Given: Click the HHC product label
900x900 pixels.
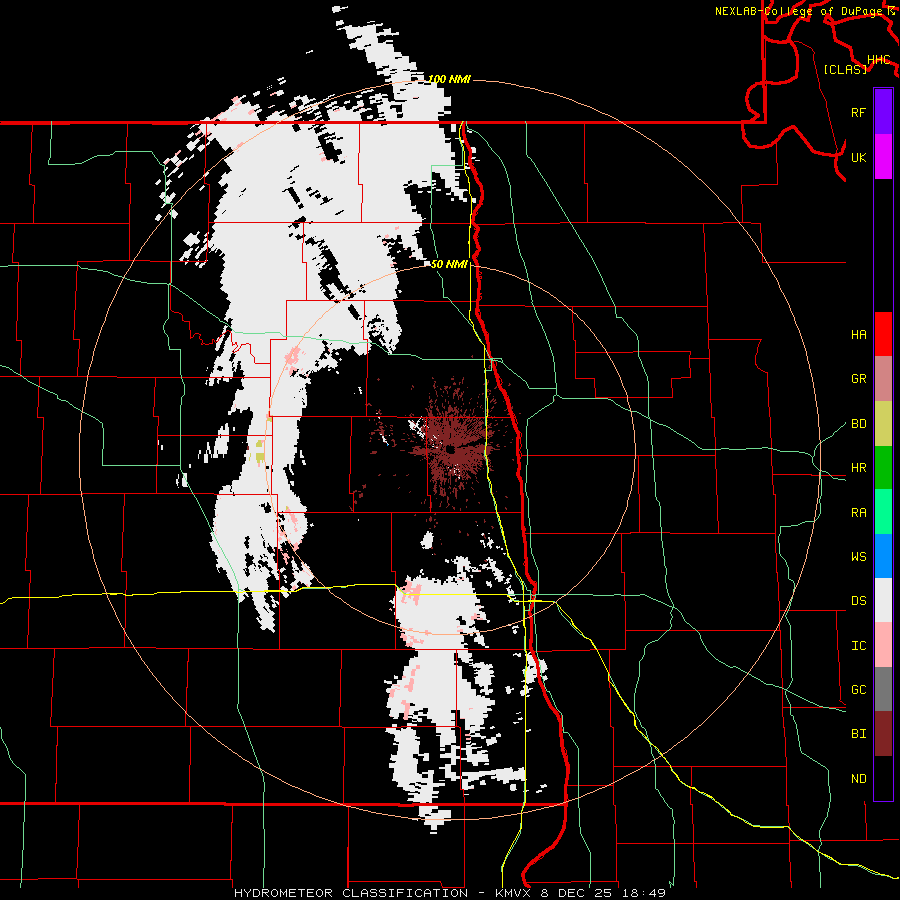Looking at the screenshot, I should 879,60.
